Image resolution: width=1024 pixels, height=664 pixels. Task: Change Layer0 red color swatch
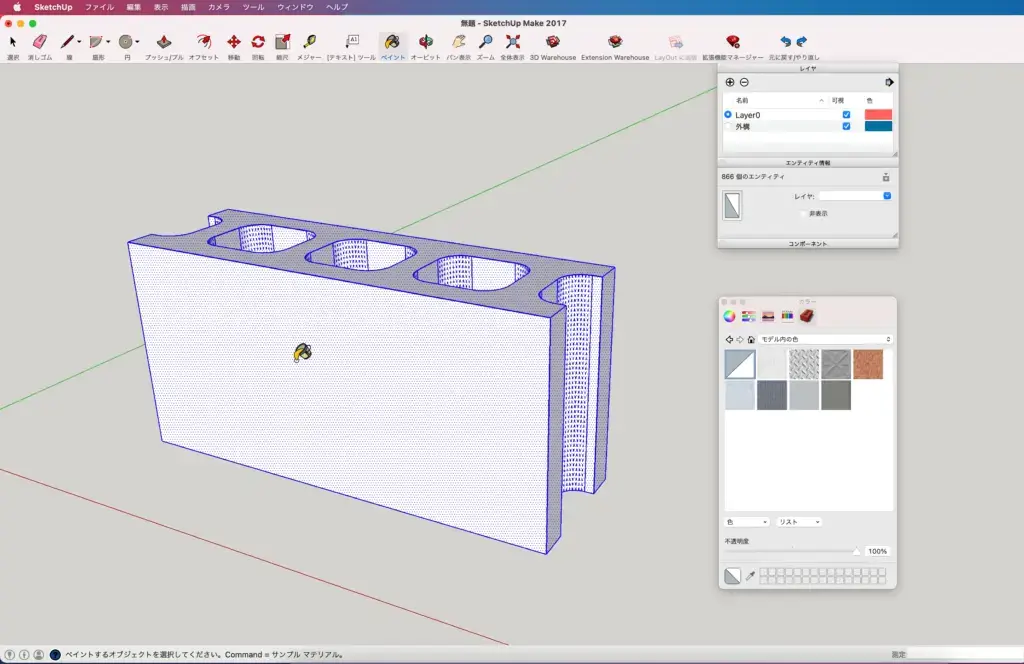[878, 115]
